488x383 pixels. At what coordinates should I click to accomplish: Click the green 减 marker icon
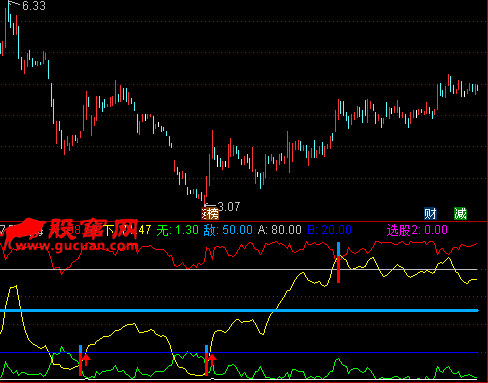(x=460, y=213)
